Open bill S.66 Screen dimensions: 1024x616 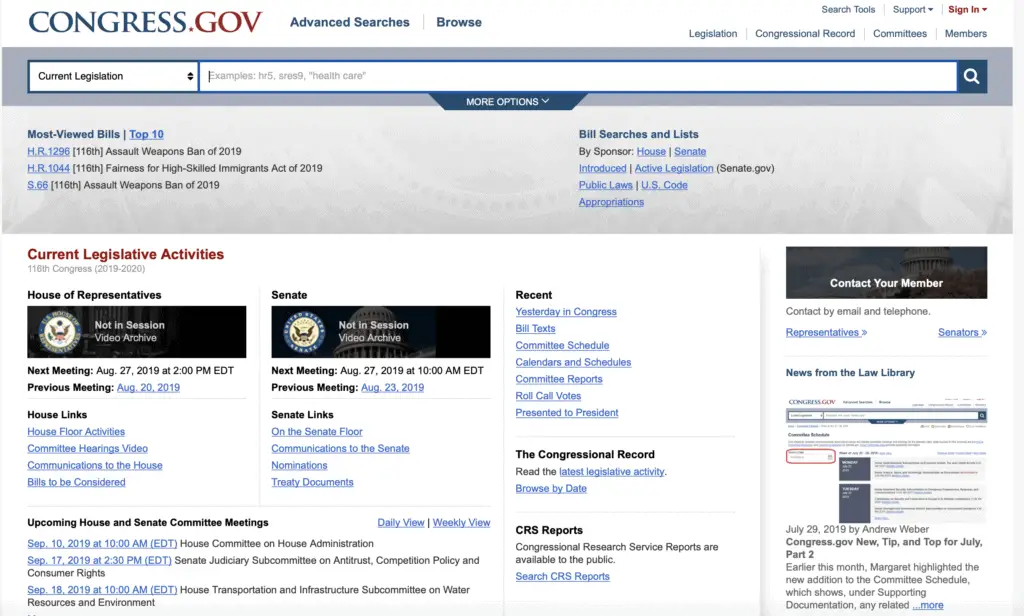tap(37, 186)
